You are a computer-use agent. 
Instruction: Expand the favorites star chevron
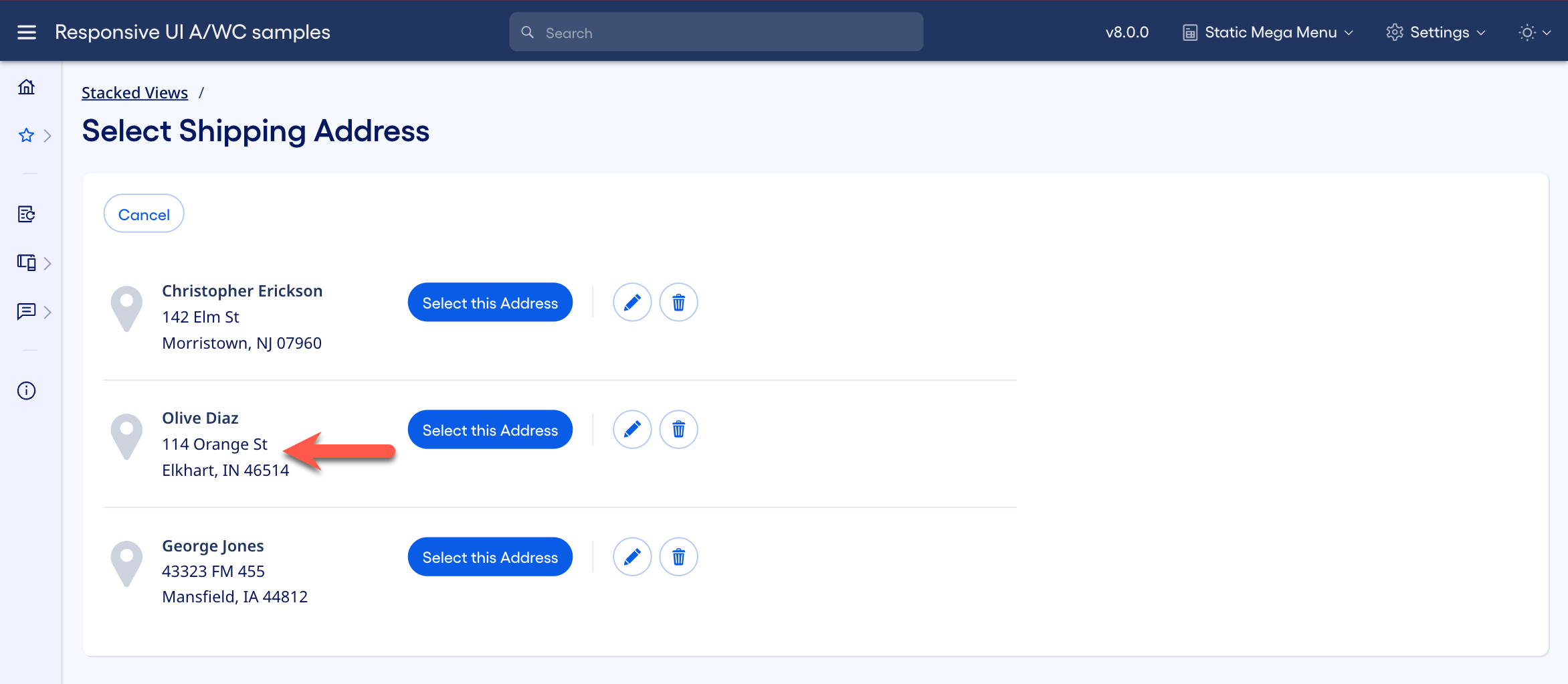click(47, 135)
